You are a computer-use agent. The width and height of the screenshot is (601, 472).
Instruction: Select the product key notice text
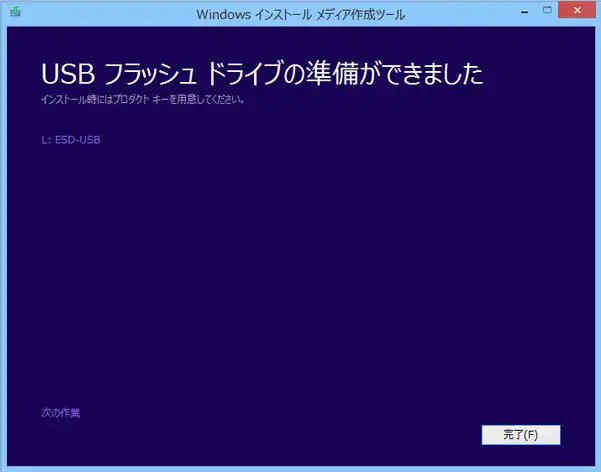pyautogui.click(x=143, y=100)
